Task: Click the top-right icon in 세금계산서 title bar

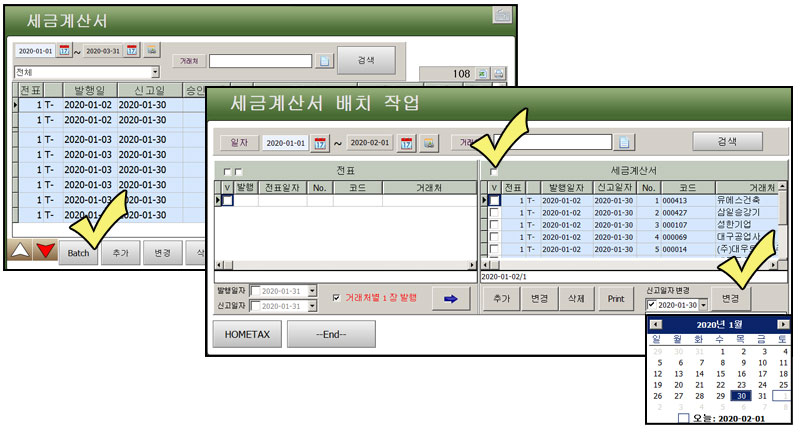Action: click(502, 15)
